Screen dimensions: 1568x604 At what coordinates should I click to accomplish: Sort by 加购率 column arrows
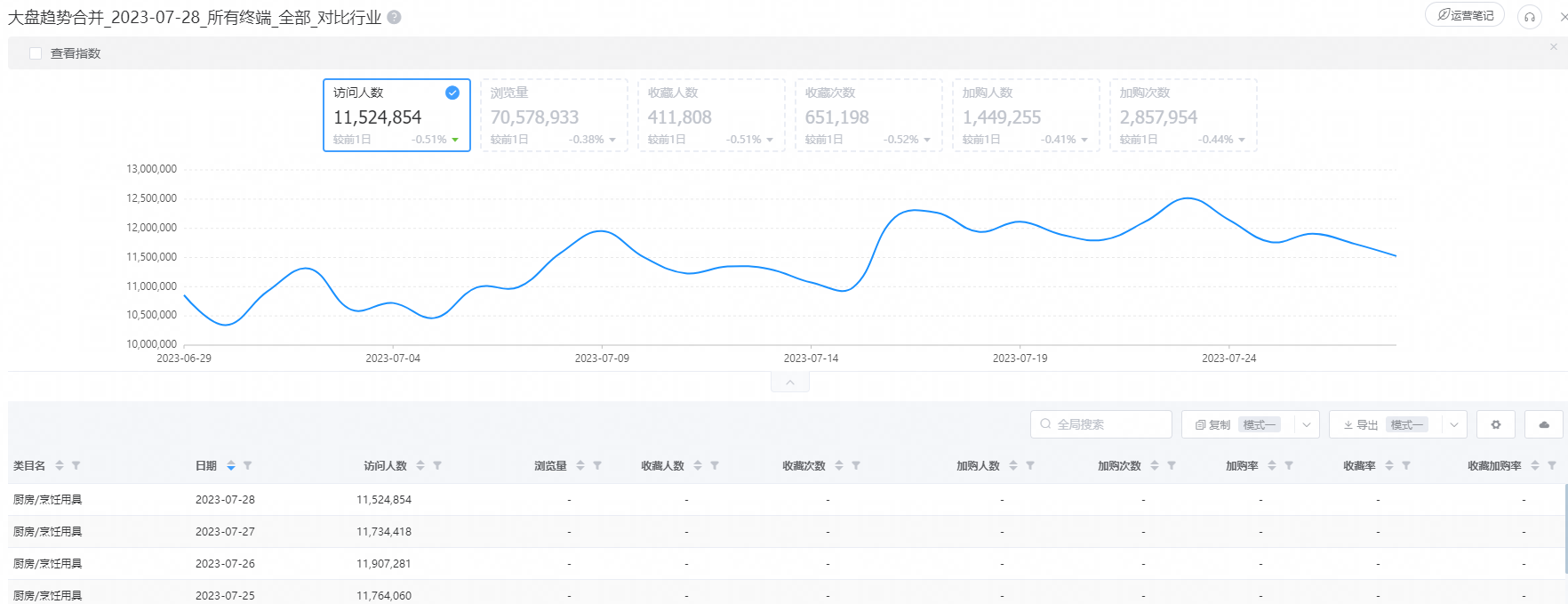(1272, 465)
